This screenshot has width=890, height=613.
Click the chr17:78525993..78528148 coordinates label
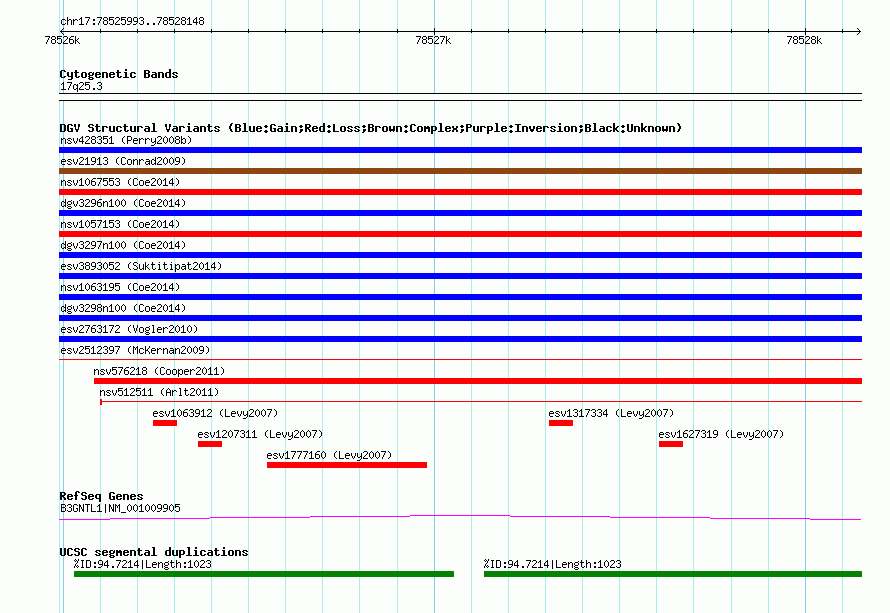click(132, 21)
